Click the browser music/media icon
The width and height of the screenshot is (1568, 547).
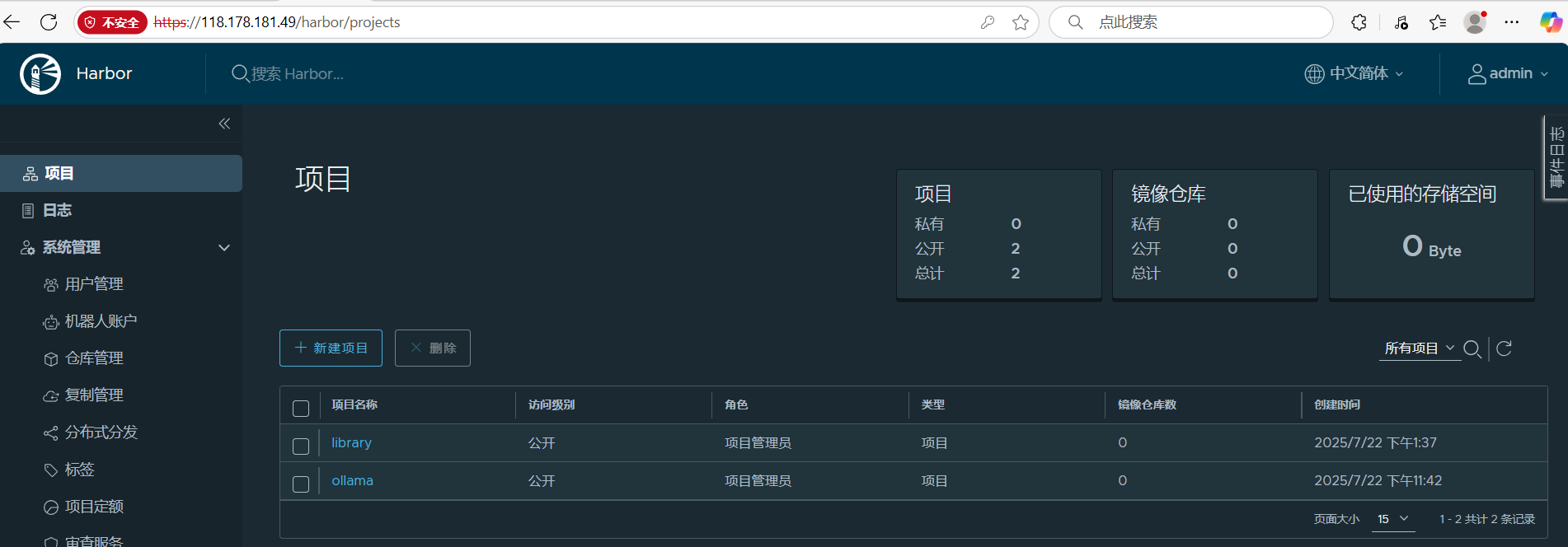pos(1401,22)
